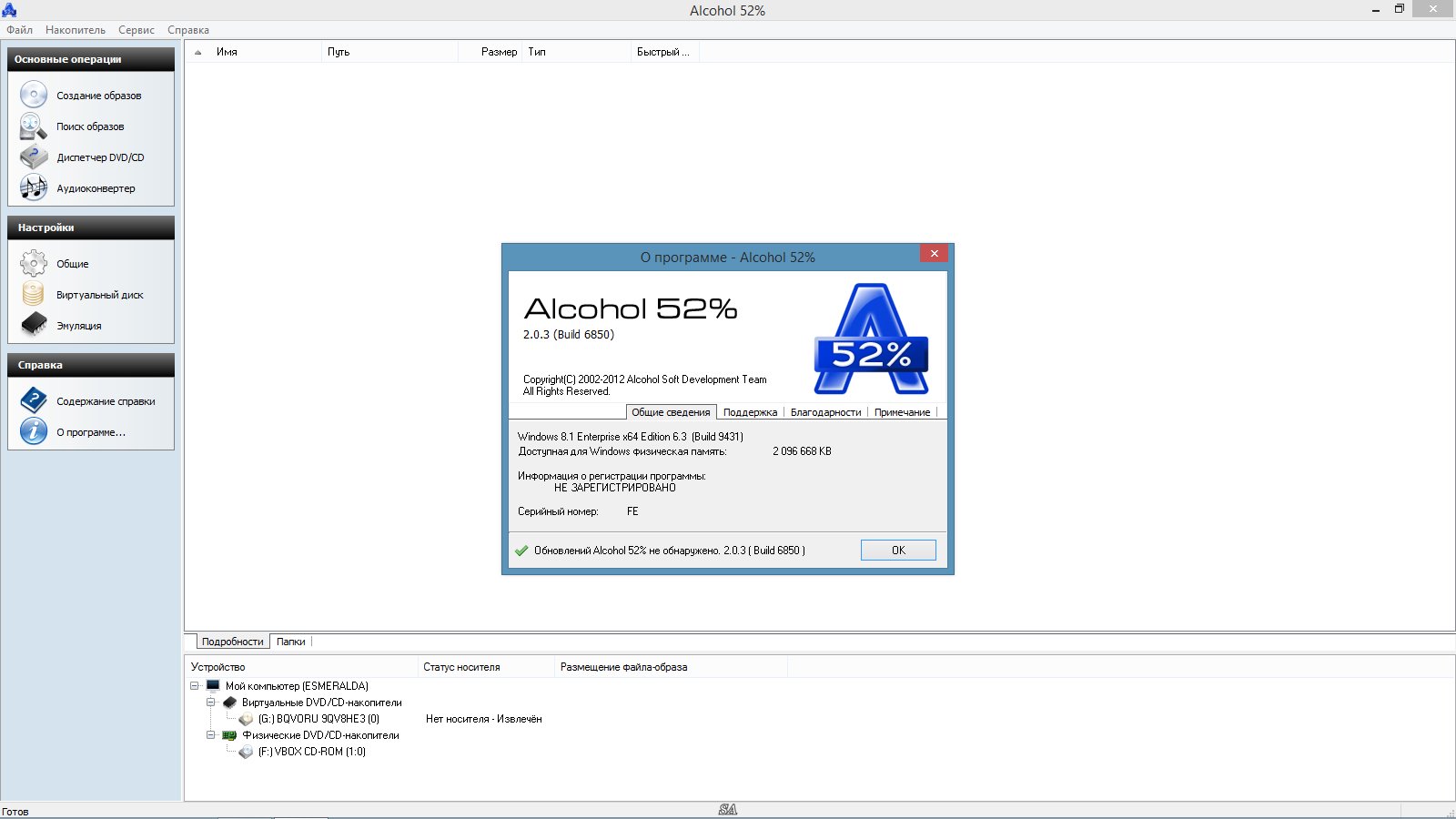The height and width of the screenshot is (819, 1456).
Task: Switch to the Благодарности tab
Action: (x=825, y=412)
